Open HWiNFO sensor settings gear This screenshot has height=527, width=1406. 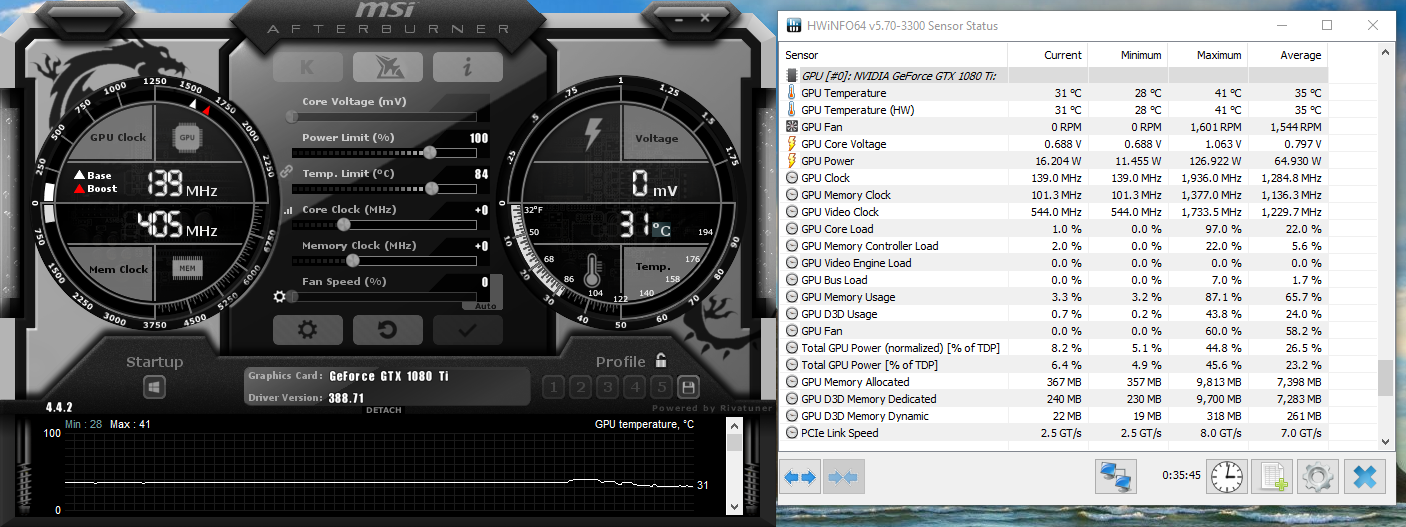1318,477
